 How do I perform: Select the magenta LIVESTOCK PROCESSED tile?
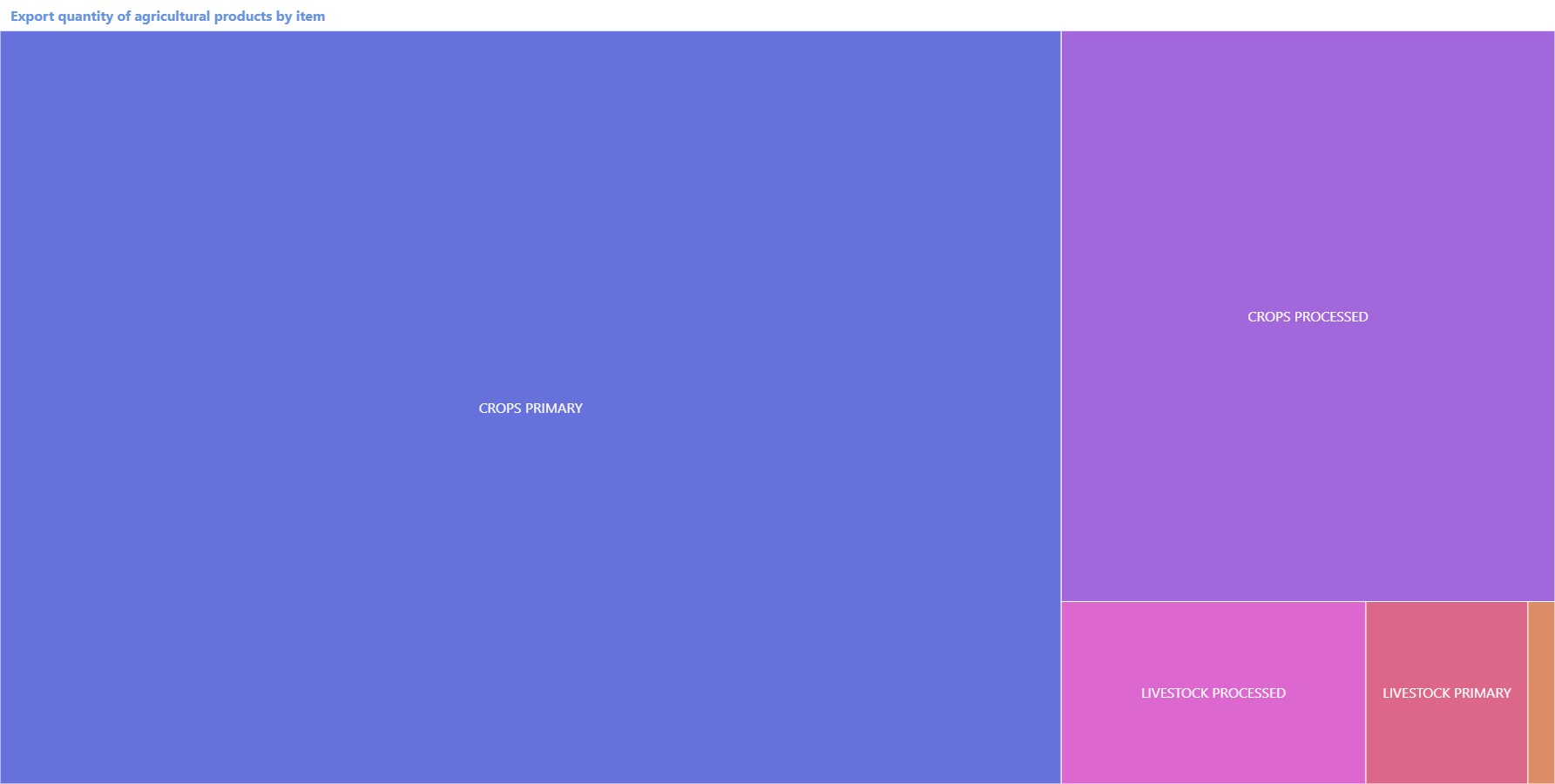tap(1213, 645)
